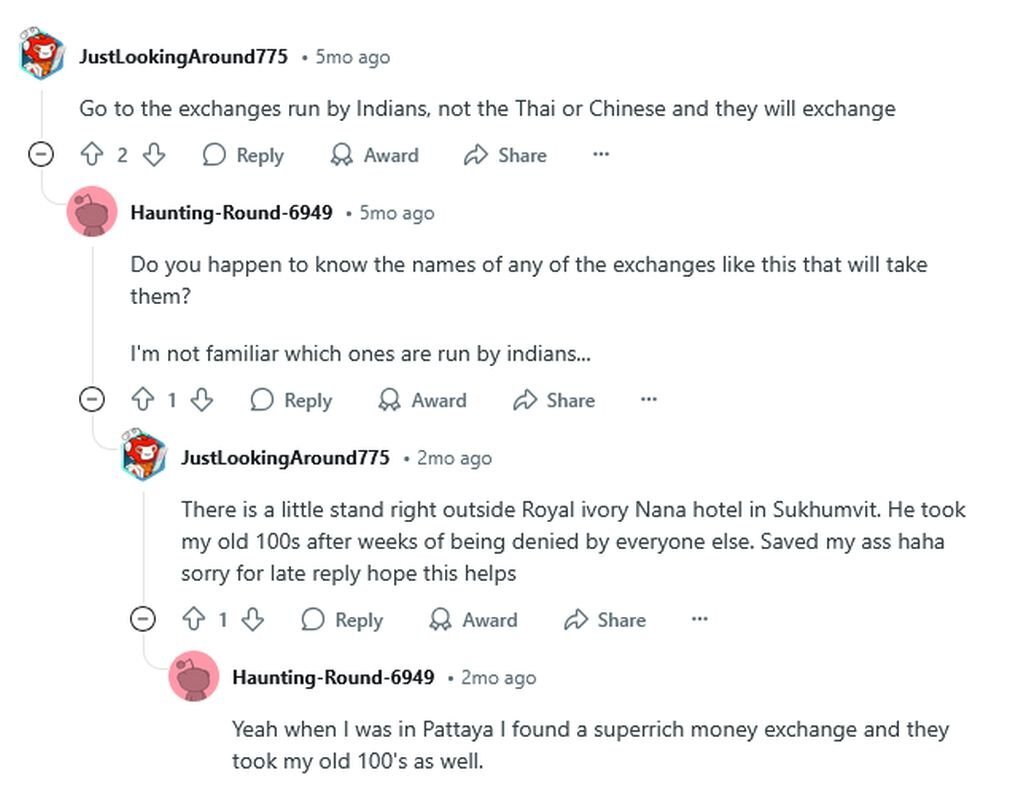Open more options on the exchange names comment

pos(649,400)
